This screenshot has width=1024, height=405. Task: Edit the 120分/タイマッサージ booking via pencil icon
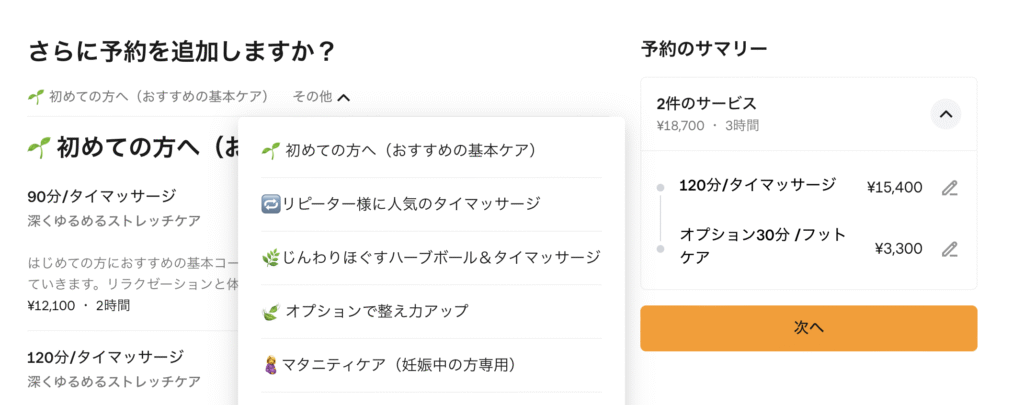click(950, 188)
